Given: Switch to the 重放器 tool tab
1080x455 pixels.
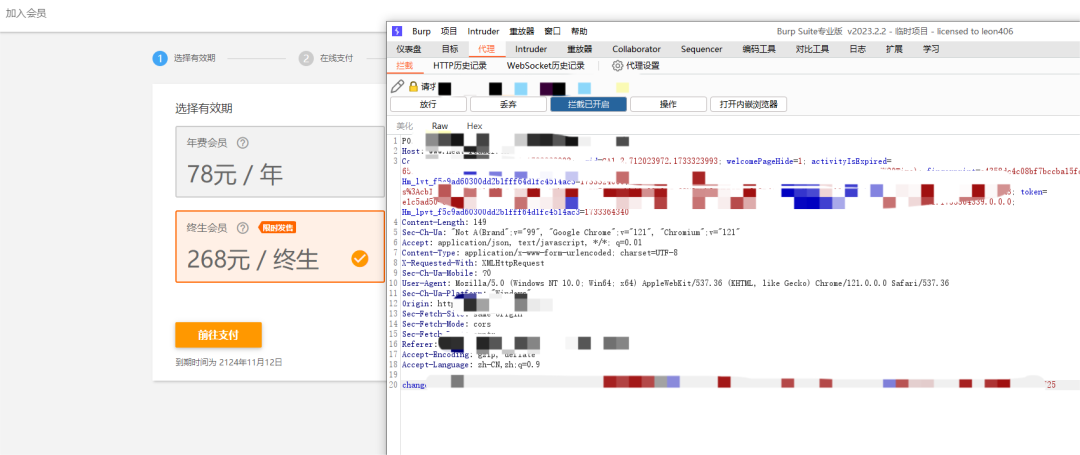Looking at the screenshot, I should [580, 49].
